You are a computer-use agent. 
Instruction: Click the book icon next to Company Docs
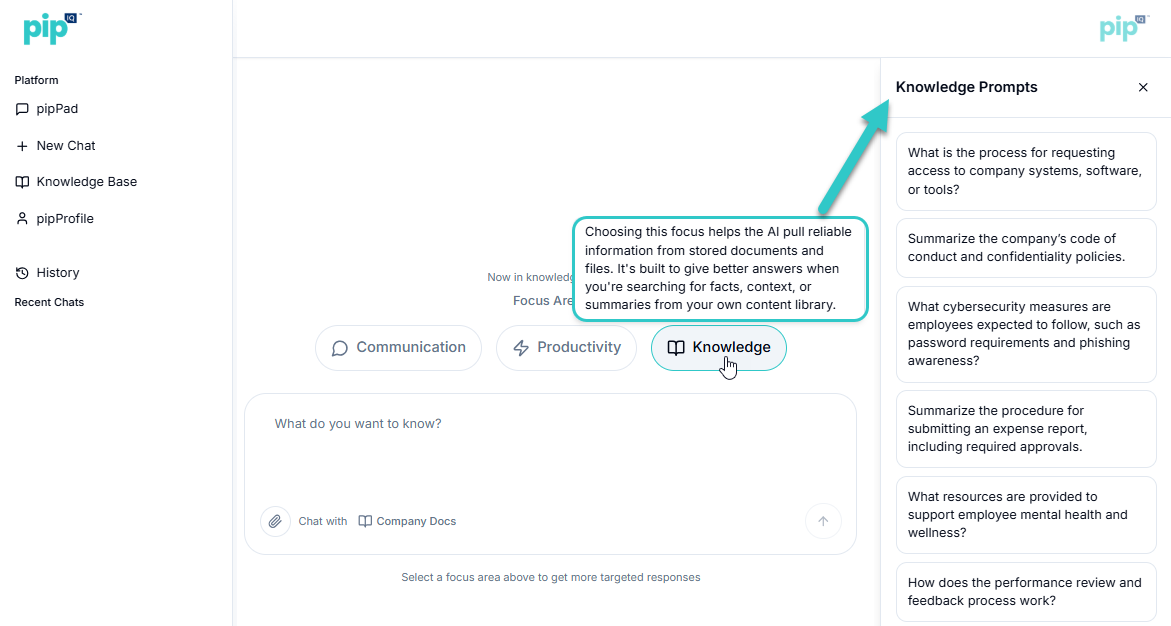point(365,521)
